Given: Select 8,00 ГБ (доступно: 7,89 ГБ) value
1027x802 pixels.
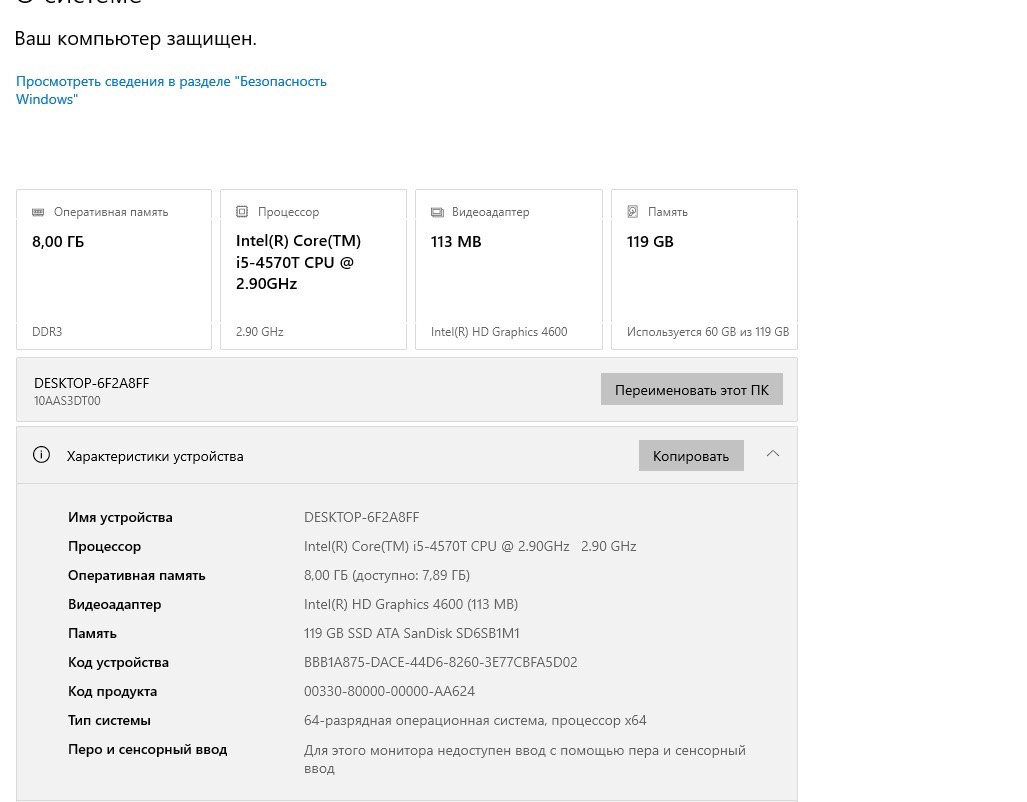Looking at the screenshot, I should pyautogui.click(x=386, y=575).
